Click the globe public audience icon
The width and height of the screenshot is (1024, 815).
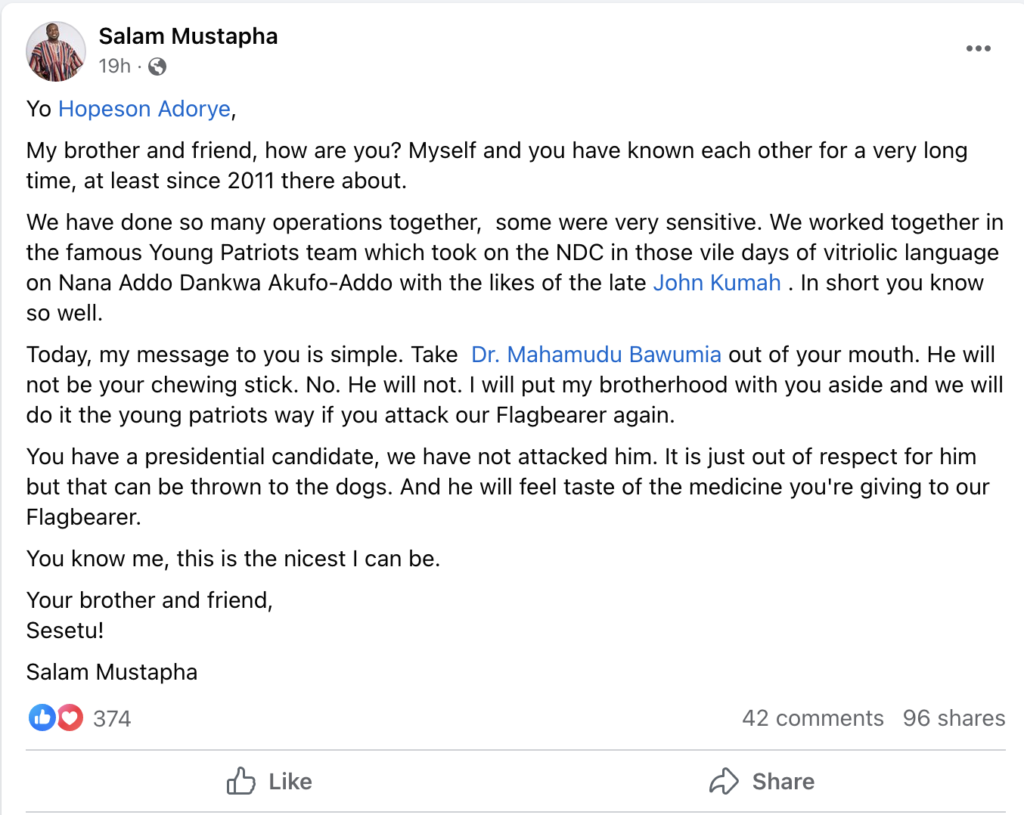157,67
